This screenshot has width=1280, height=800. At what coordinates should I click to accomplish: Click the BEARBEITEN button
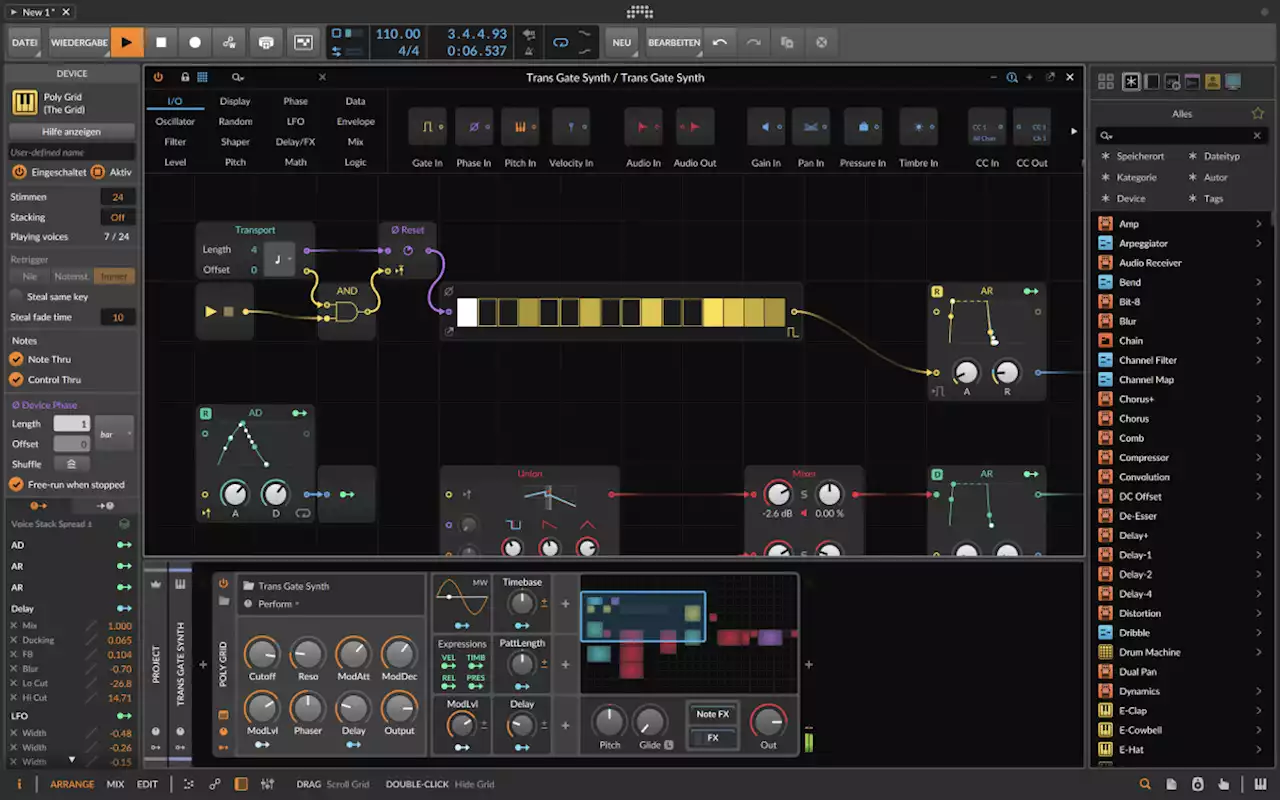673,43
